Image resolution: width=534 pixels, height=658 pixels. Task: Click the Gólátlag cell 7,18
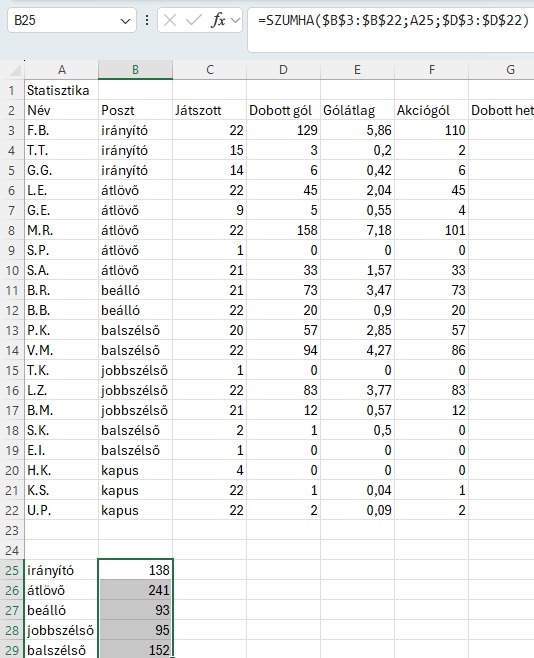tap(357, 230)
